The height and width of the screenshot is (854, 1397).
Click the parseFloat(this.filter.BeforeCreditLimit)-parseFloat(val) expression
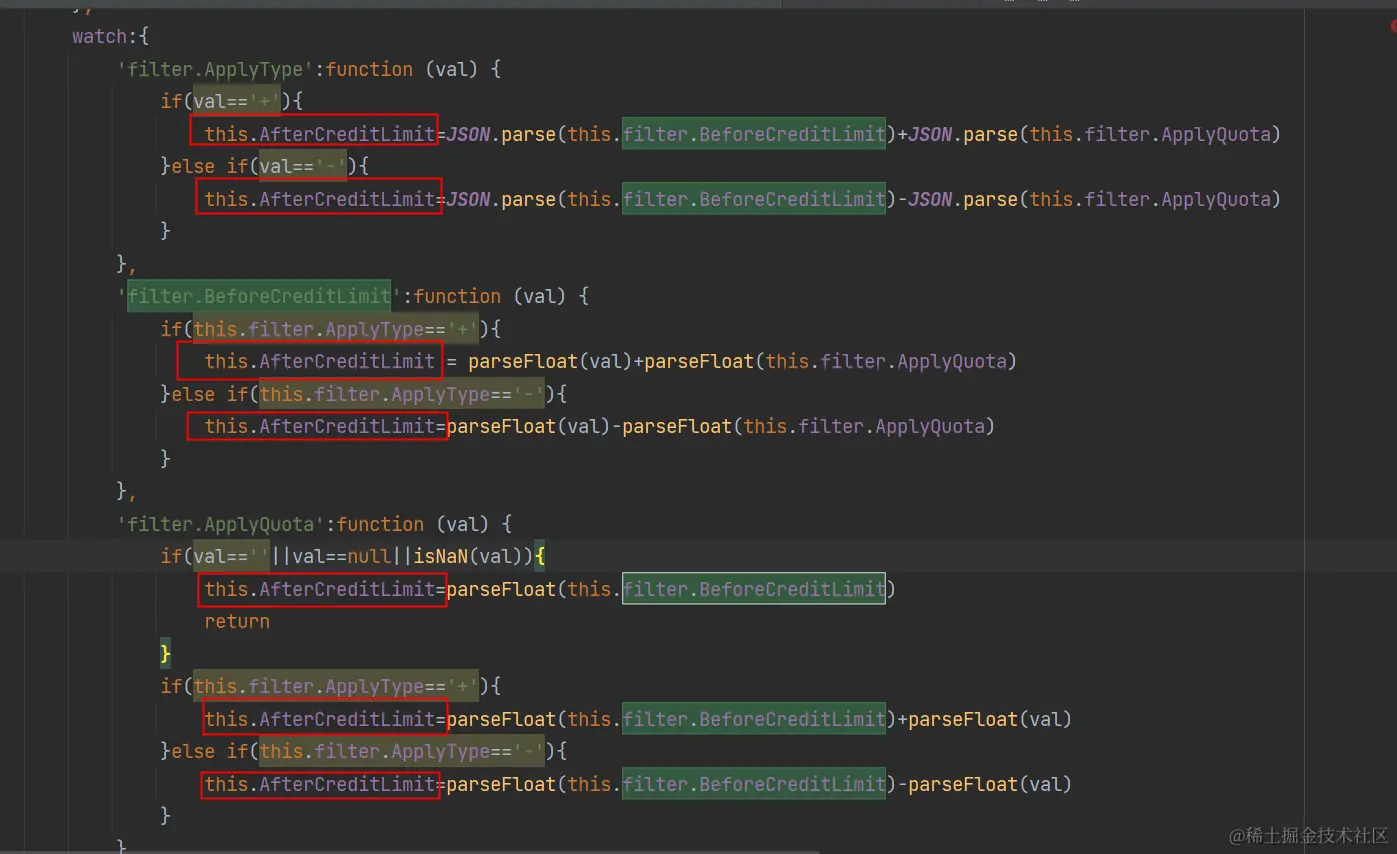[x=759, y=784]
